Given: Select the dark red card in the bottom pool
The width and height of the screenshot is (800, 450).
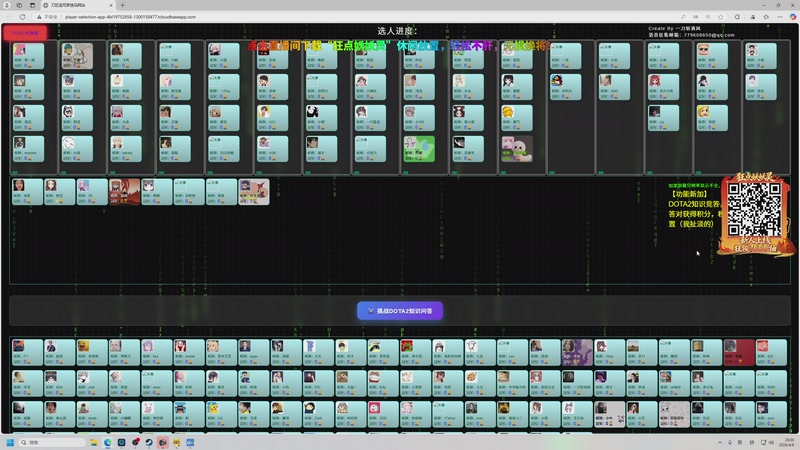Looking at the screenshot, I should click(739, 353).
